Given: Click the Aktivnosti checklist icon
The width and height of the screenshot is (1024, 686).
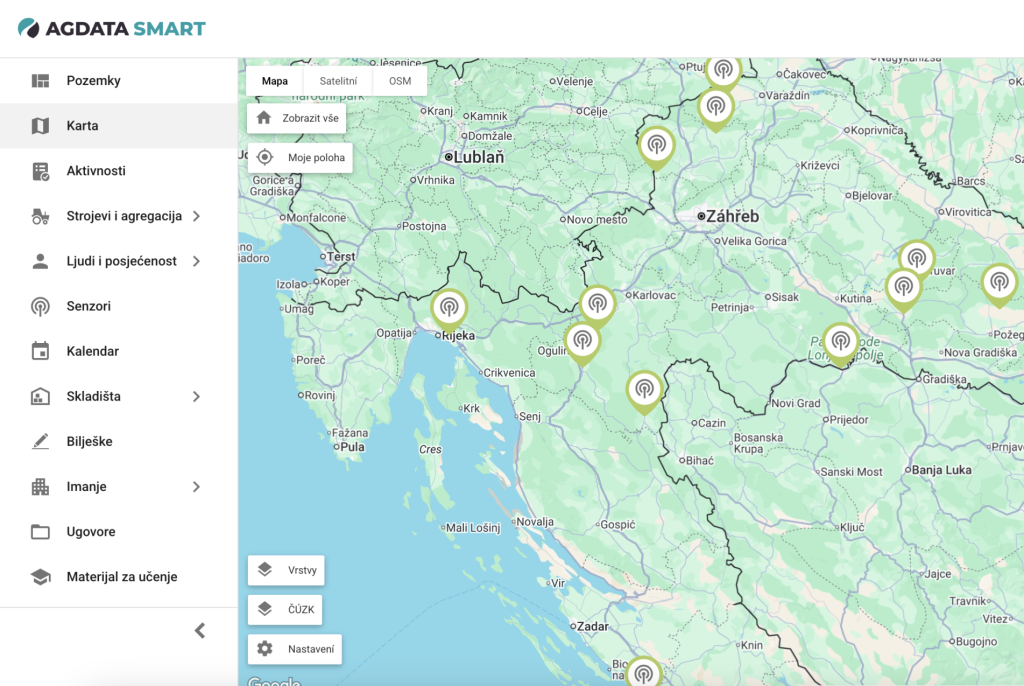Looking at the screenshot, I should pyautogui.click(x=40, y=171).
